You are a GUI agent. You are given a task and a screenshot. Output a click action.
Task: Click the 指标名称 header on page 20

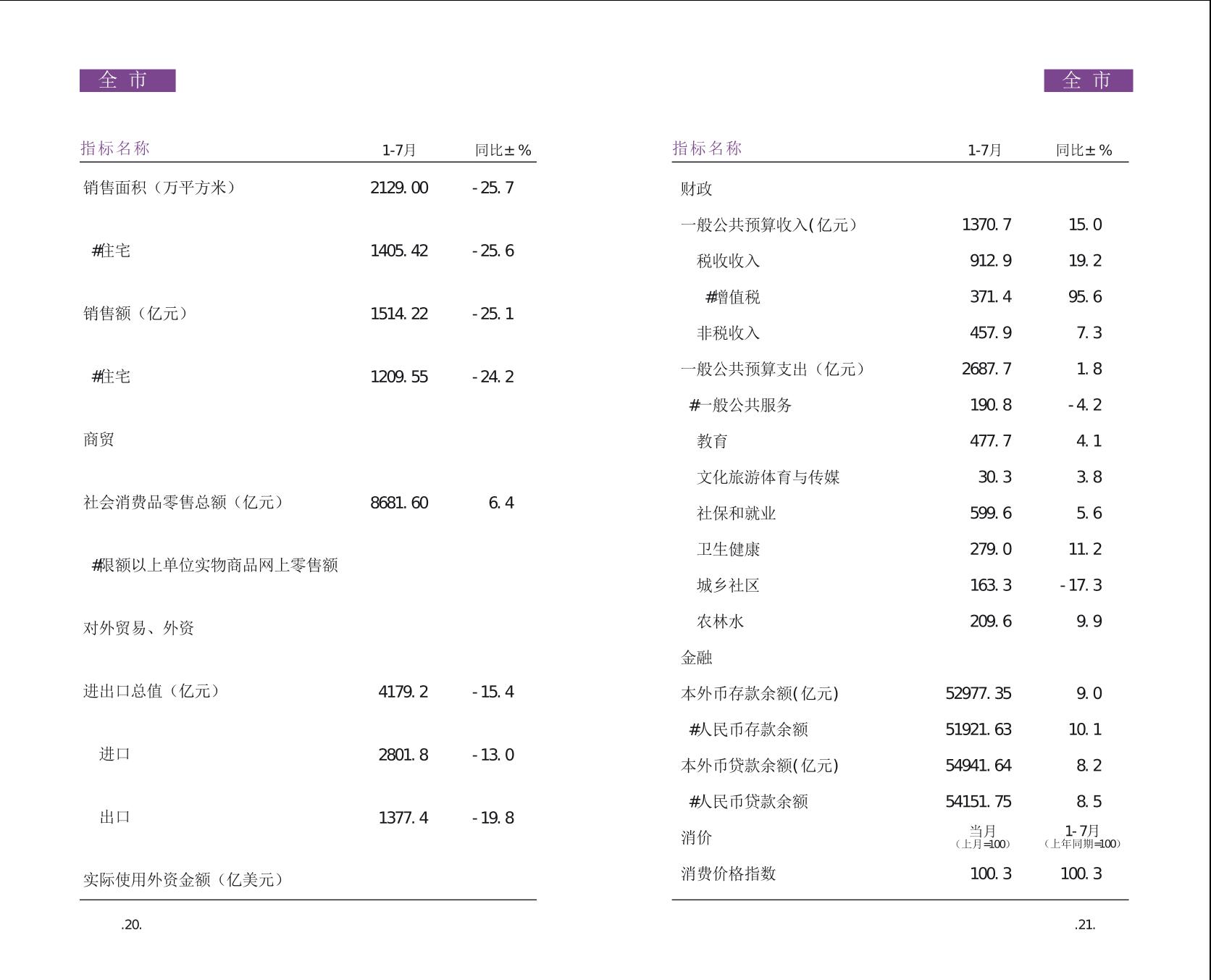point(115,148)
